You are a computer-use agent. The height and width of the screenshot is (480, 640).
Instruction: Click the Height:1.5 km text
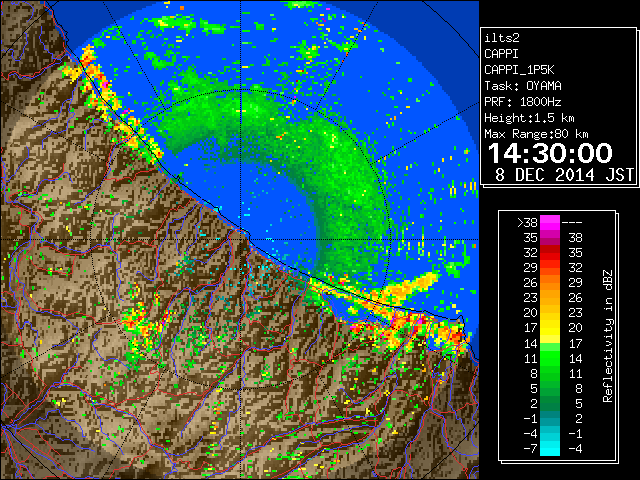pos(529,118)
